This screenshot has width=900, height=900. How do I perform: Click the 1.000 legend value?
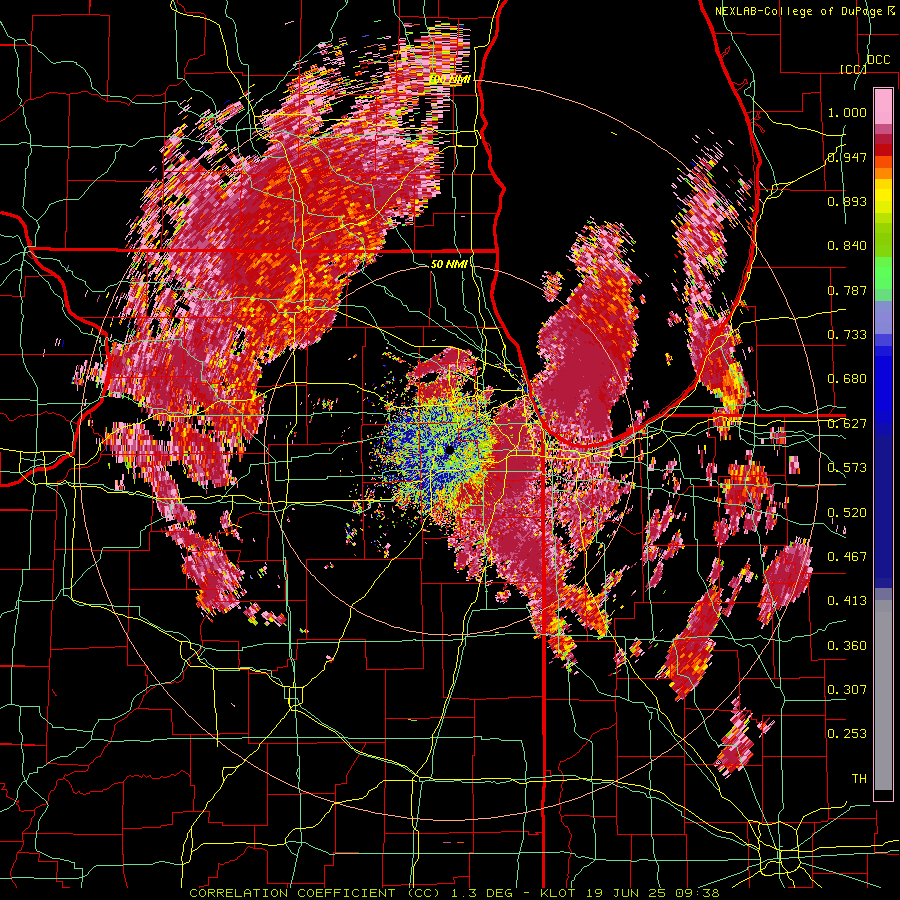point(847,112)
